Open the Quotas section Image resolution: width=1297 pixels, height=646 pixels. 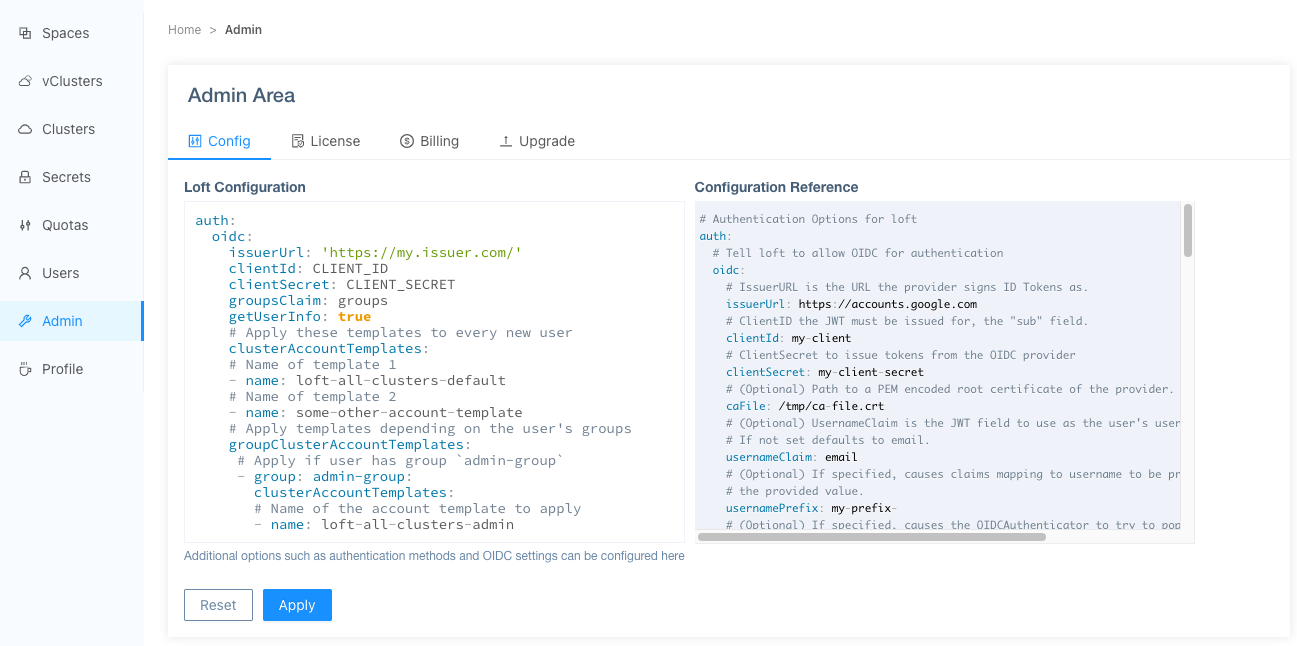pos(71,225)
